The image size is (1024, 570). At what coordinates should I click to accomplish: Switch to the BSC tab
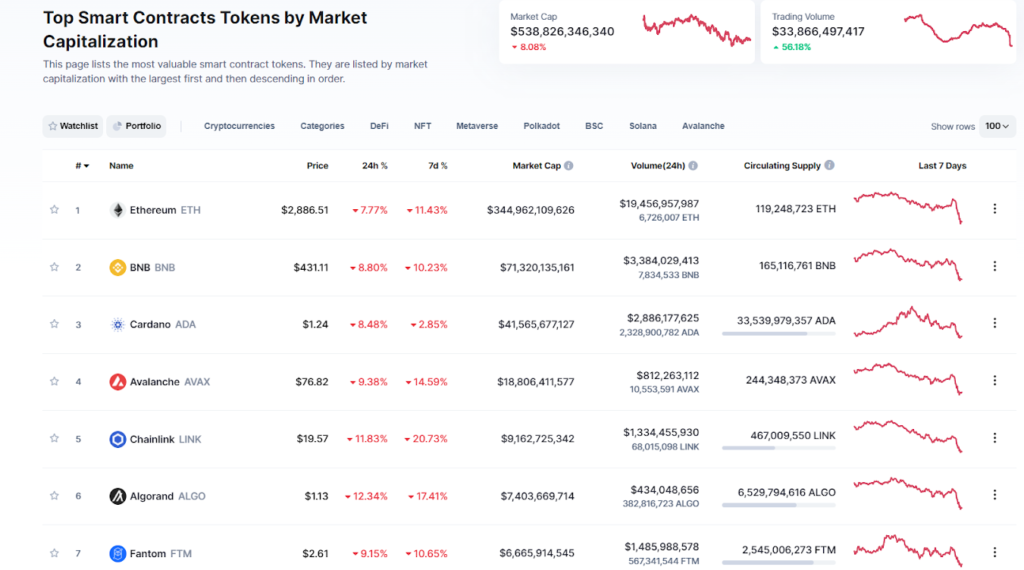point(594,126)
